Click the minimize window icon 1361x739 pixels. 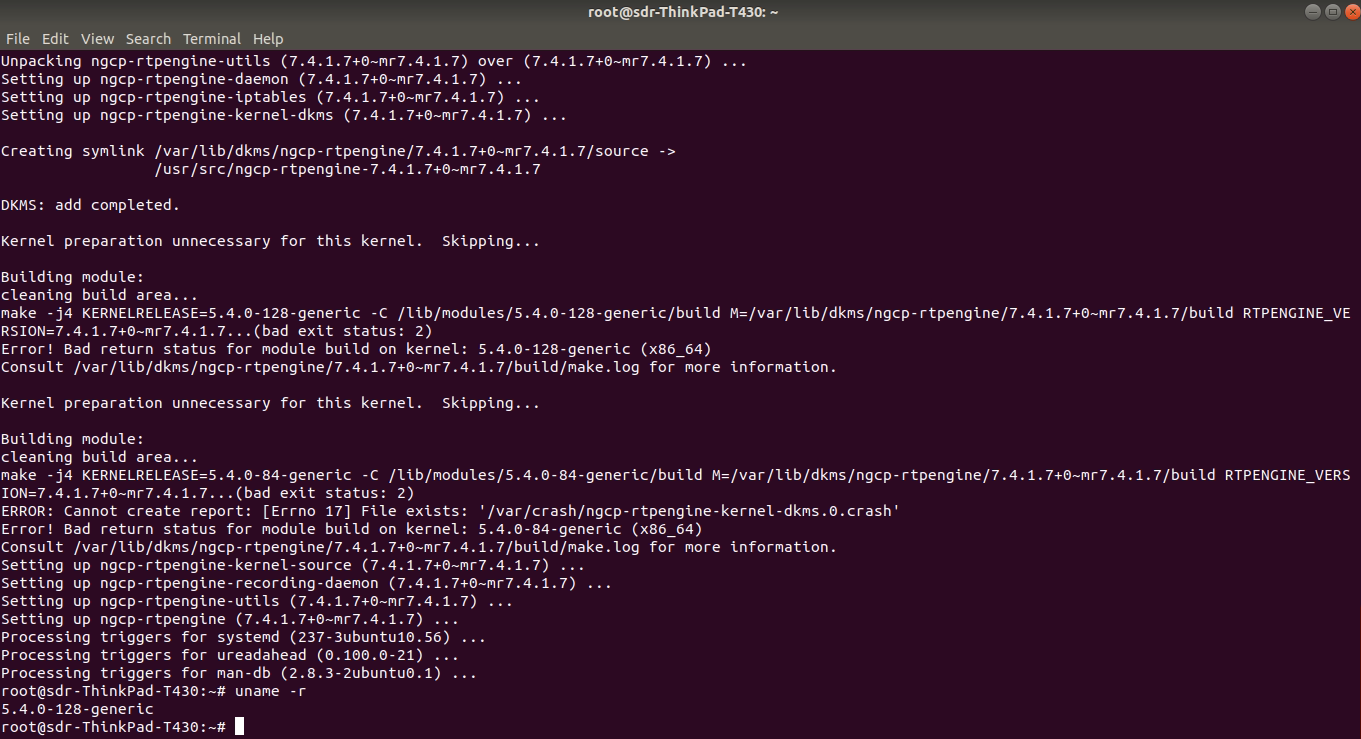(1311, 11)
